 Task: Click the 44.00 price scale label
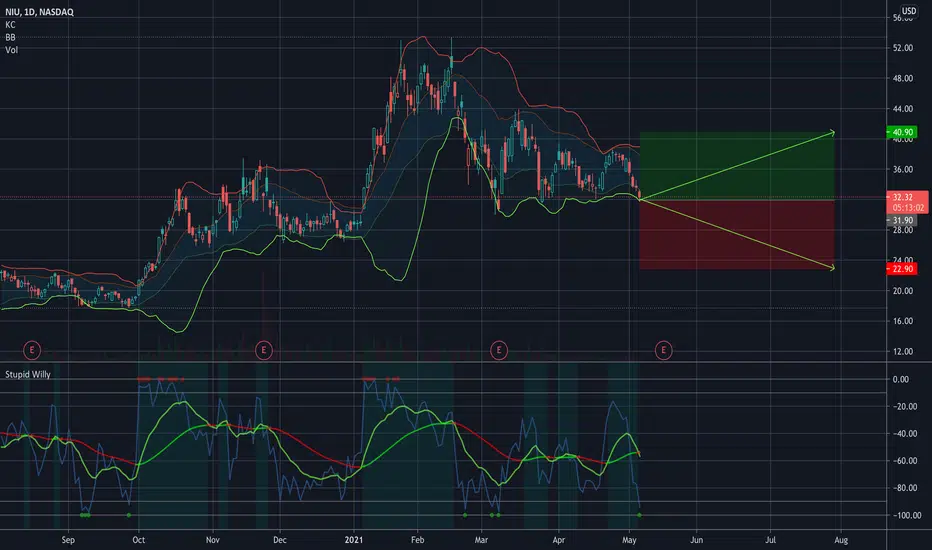903,109
